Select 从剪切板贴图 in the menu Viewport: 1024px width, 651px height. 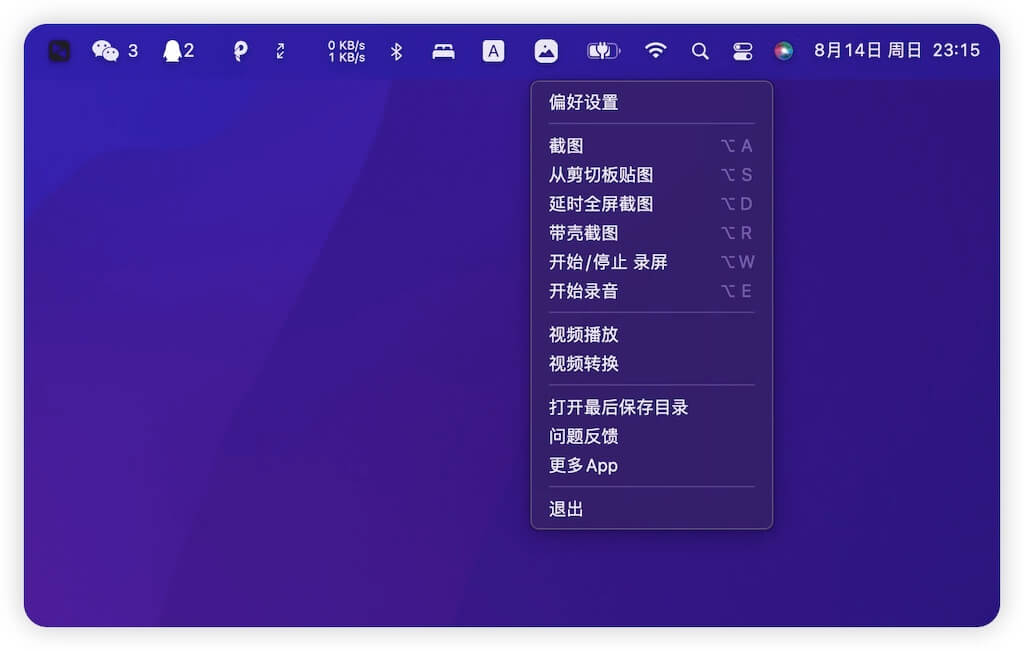(601, 175)
